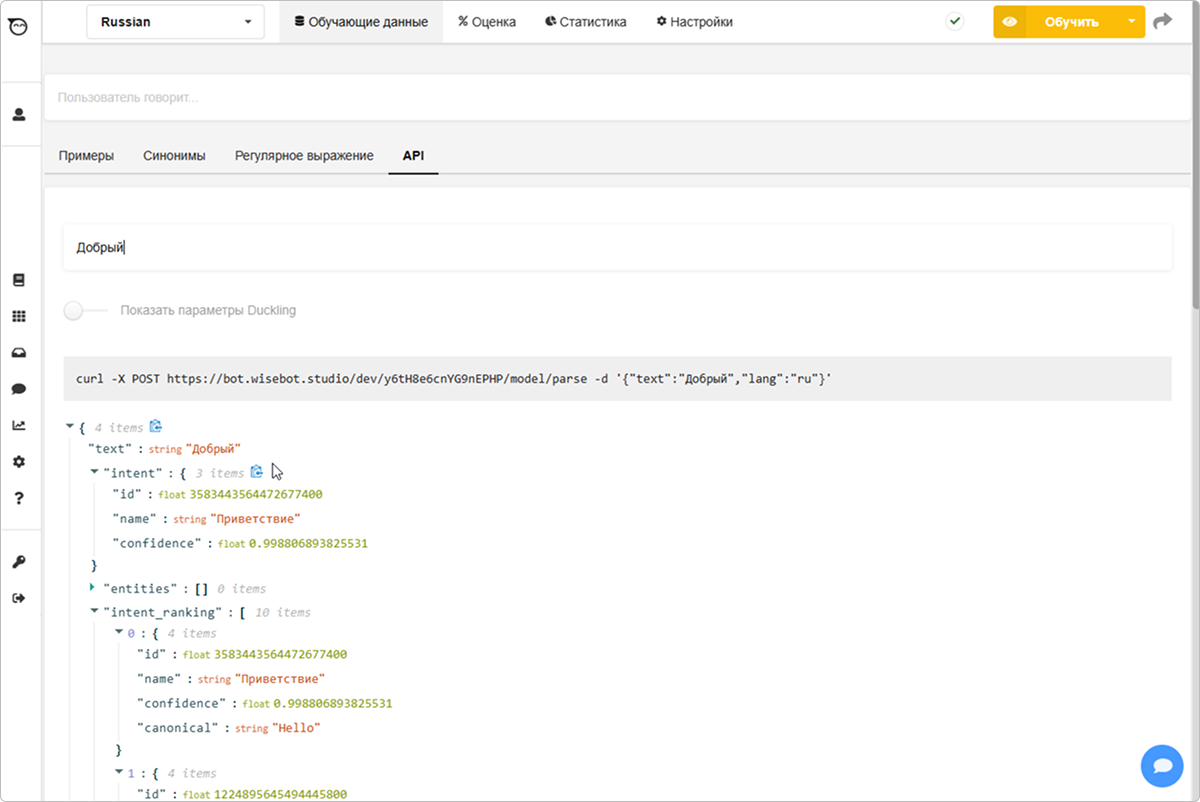Open the inbox tray icon in sidebar

pyautogui.click(x=18, y=353)
